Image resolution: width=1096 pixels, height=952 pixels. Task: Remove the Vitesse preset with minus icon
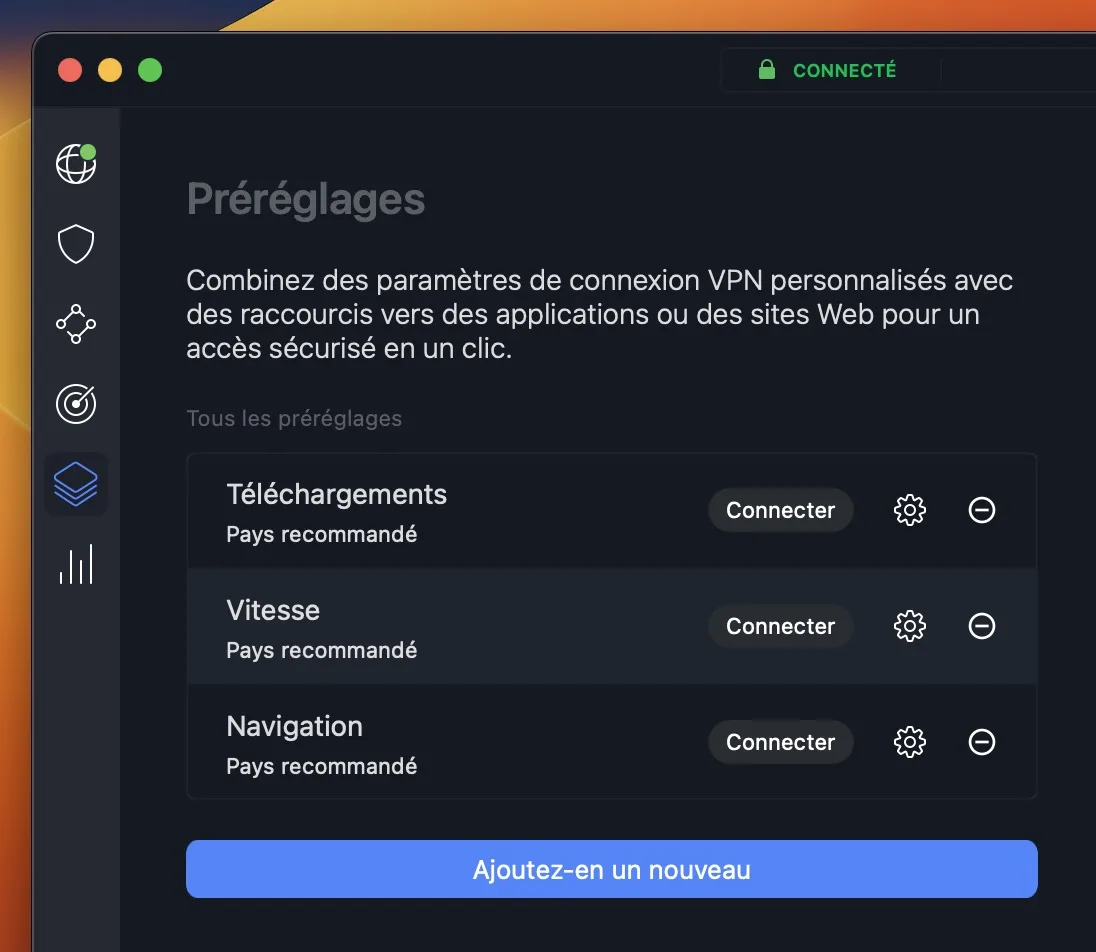[982, 626]
